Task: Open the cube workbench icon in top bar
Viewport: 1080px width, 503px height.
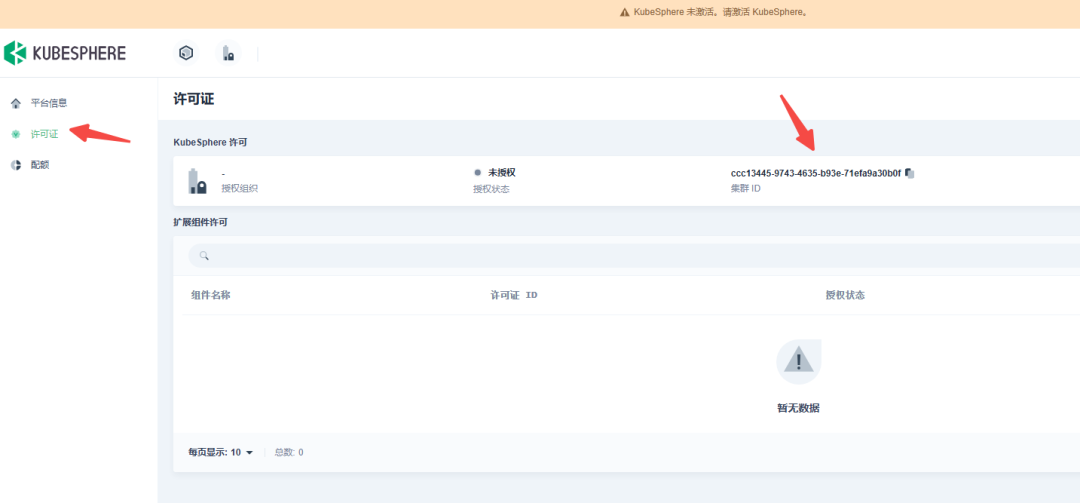Action: (186, 53)
